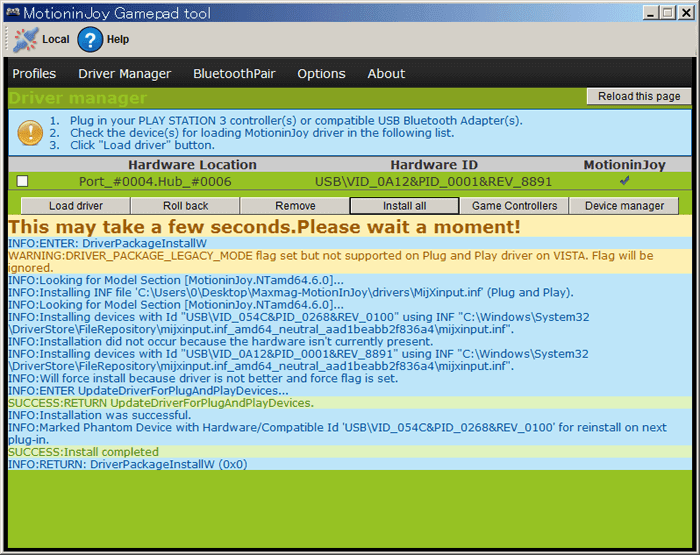Switch to the Driver Manager tab
Screen dimensions: 700x555
click(125, 74)
